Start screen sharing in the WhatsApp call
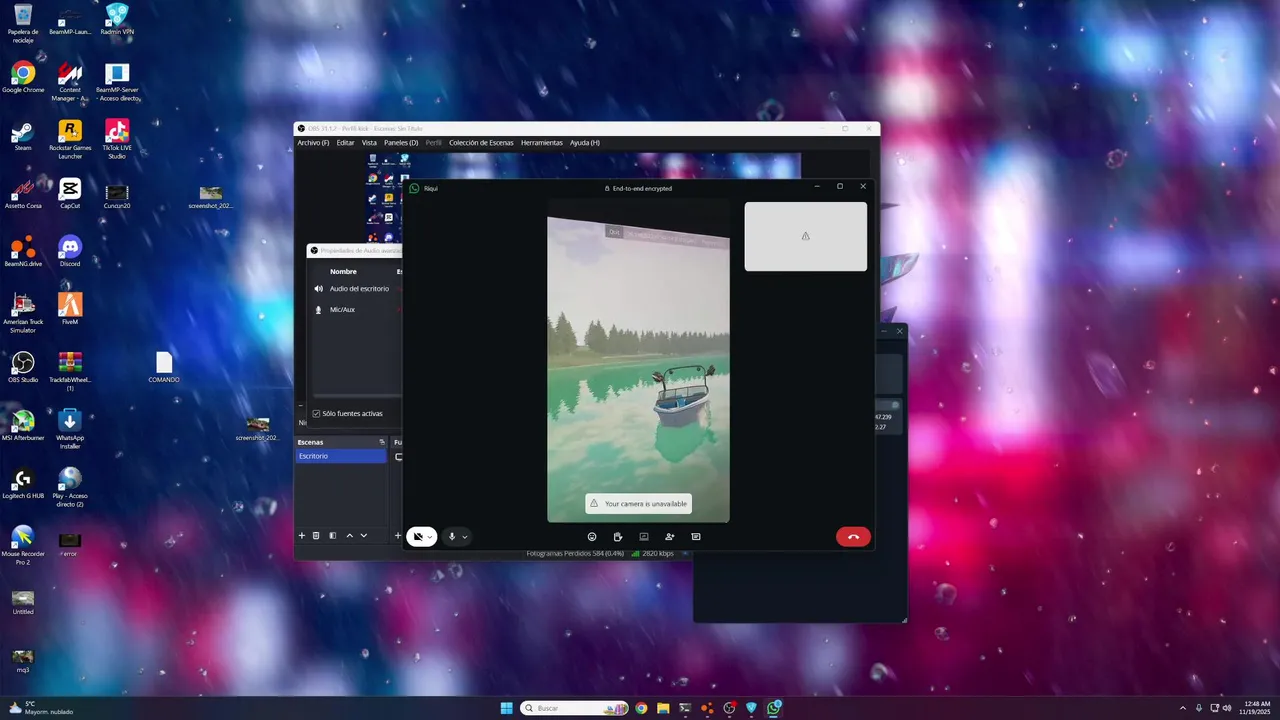Viewport: 1280px width, 720px height. tap(644, 537)
